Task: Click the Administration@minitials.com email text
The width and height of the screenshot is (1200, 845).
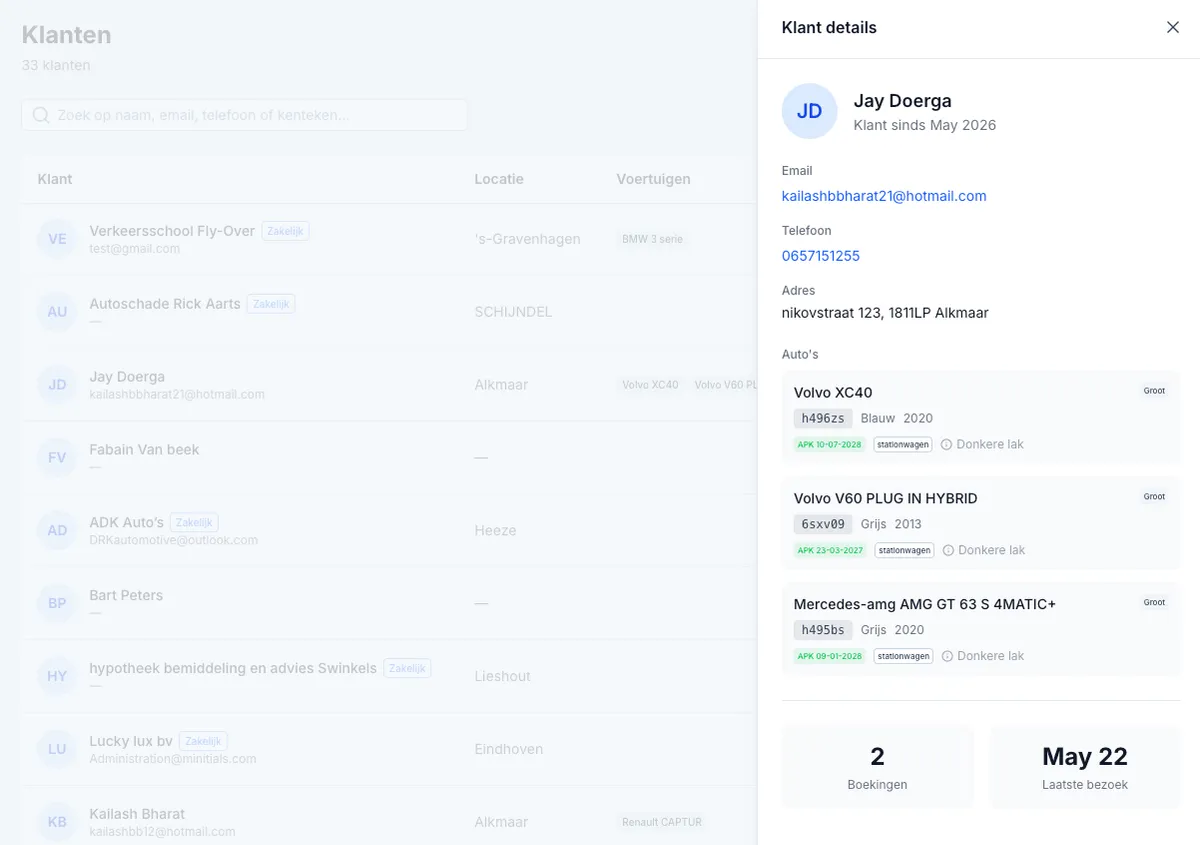Action: click(x=173, y=759)
